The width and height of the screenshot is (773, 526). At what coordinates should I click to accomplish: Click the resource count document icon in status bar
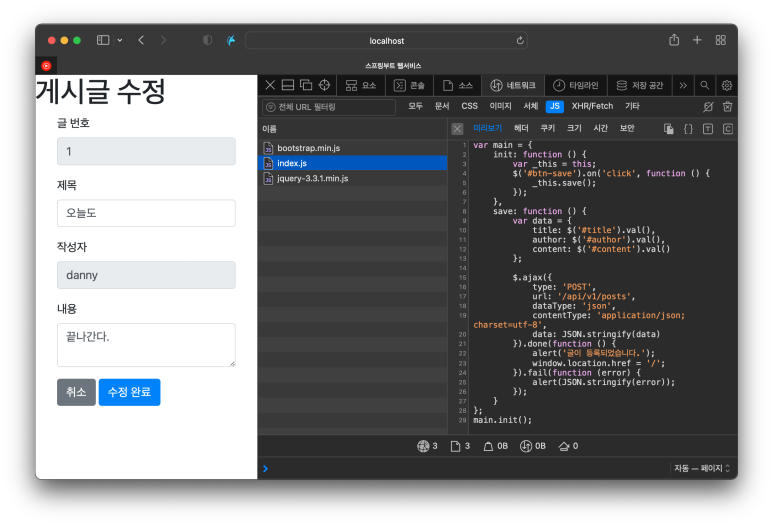tap(455, 446)
